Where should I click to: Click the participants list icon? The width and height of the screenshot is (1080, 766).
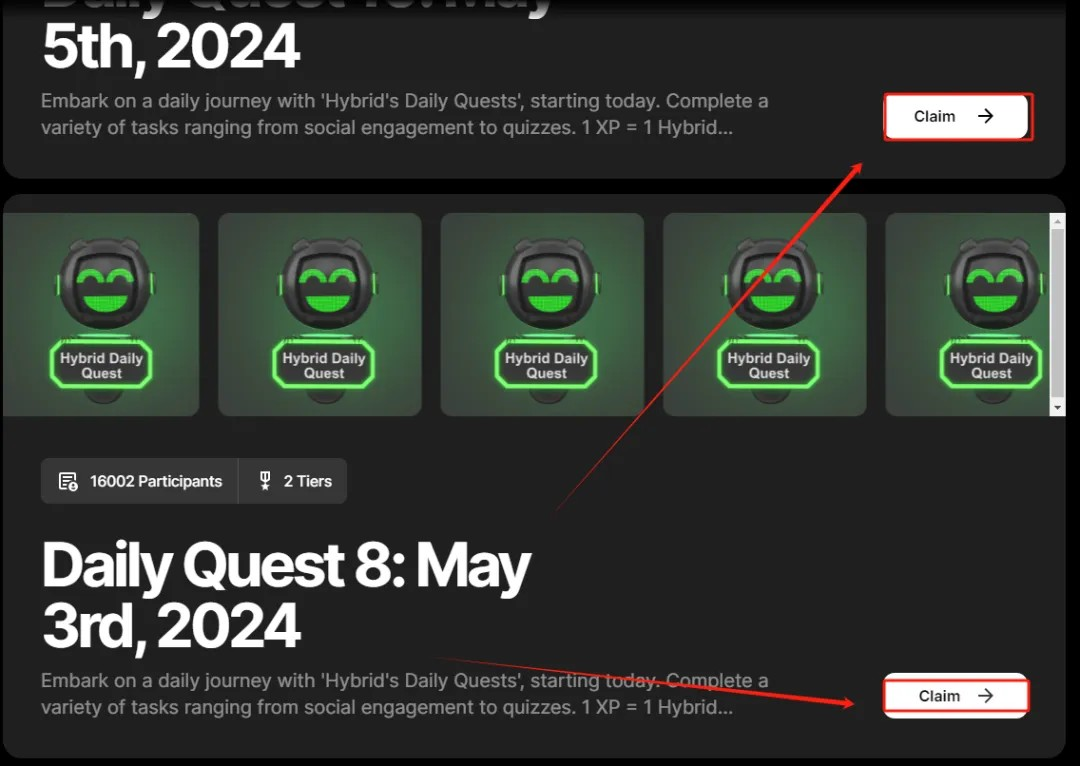pyautogui.click(x=68, y=482)
